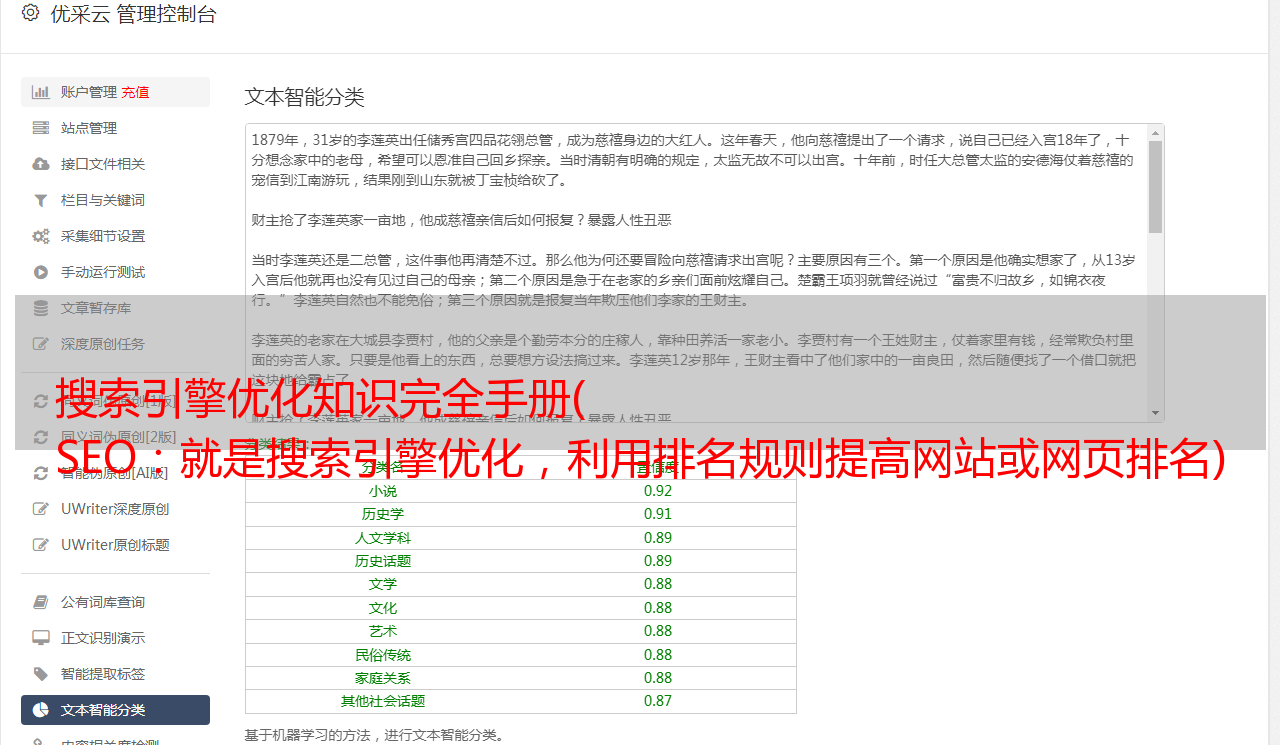The width and height of the screenshot is (1280, 745).
Task: Click the filter icon for 栏目与关键词
Action: coord(41,200)
